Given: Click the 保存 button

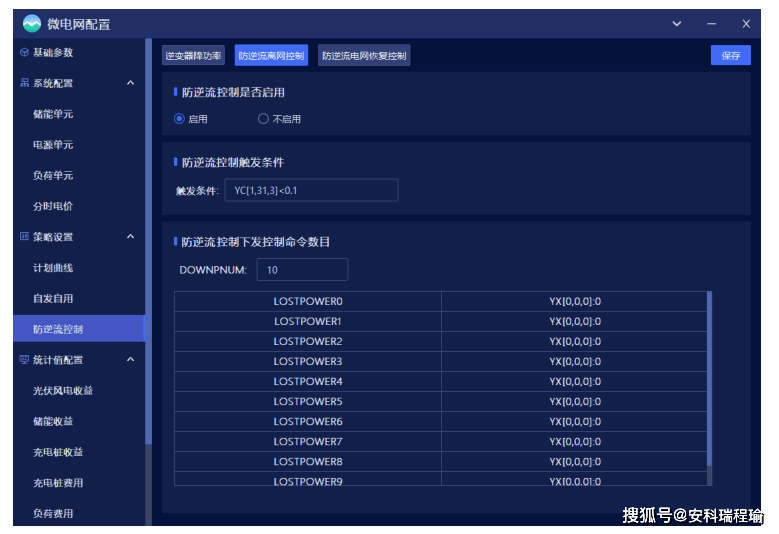Looking at the screenshot, I should tap(731, 56).
